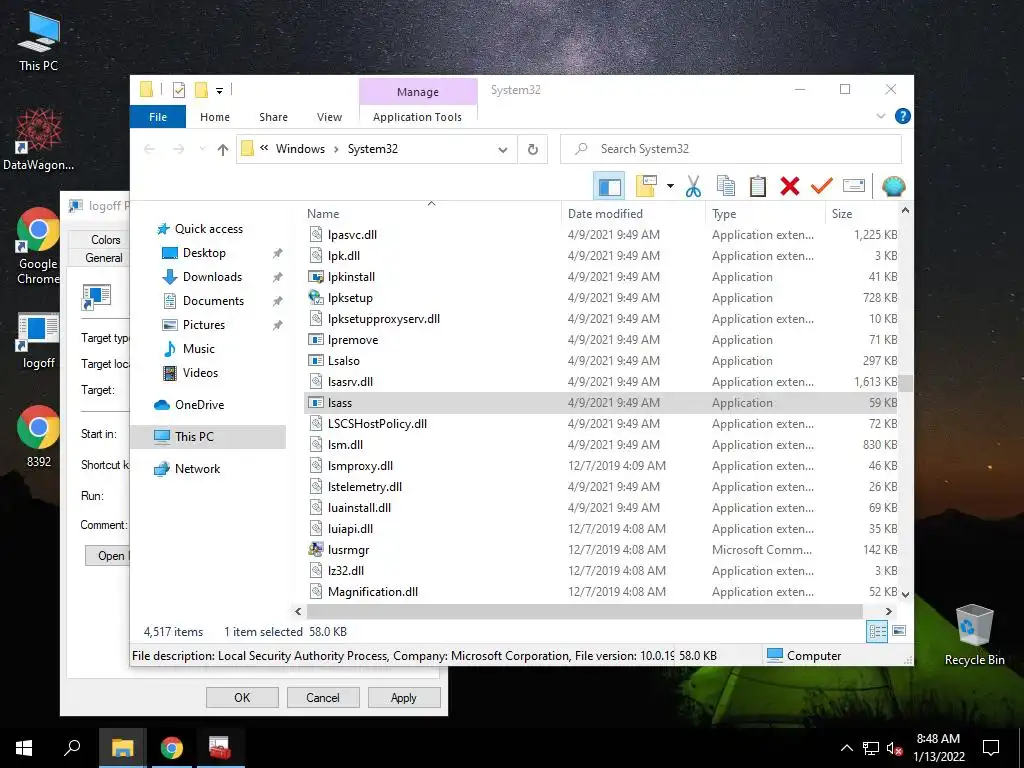
Task: Expand hidden path chevrons in address bar
Action: [x=264, y=148]
